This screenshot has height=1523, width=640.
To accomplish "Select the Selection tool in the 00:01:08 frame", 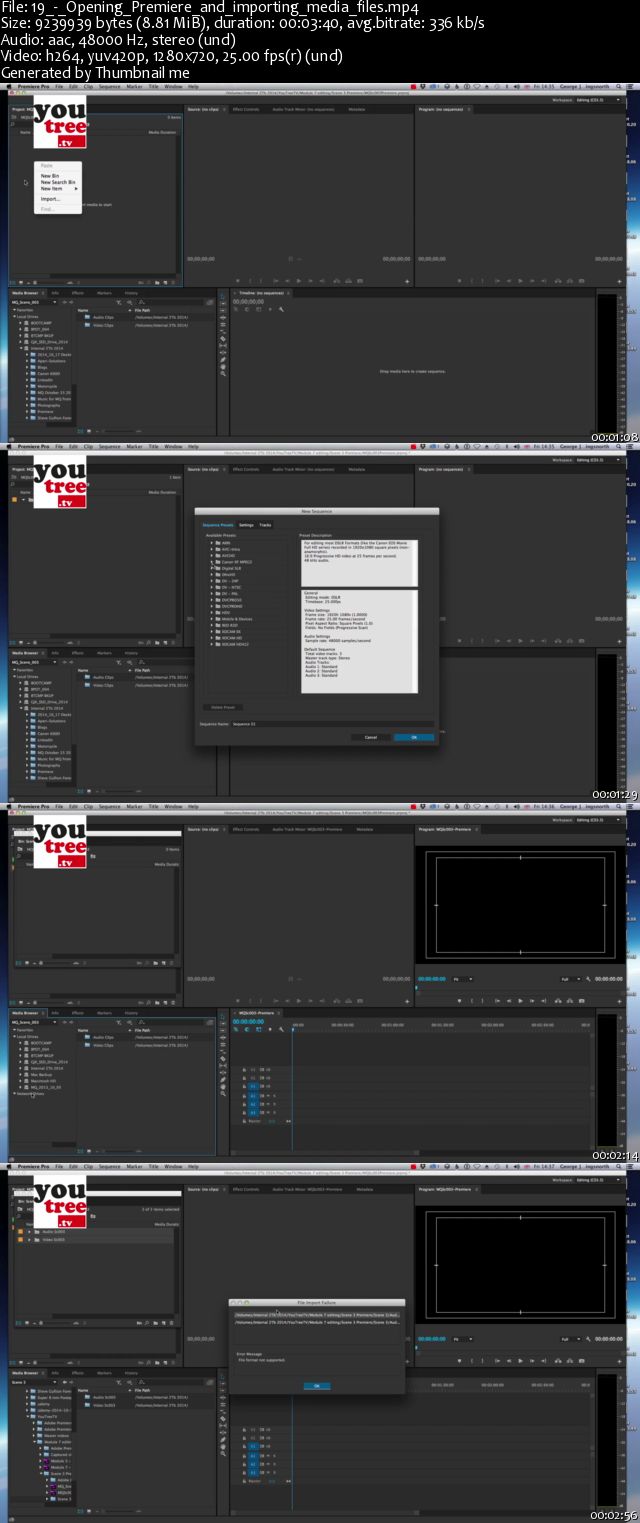I will tap(223, 296).
